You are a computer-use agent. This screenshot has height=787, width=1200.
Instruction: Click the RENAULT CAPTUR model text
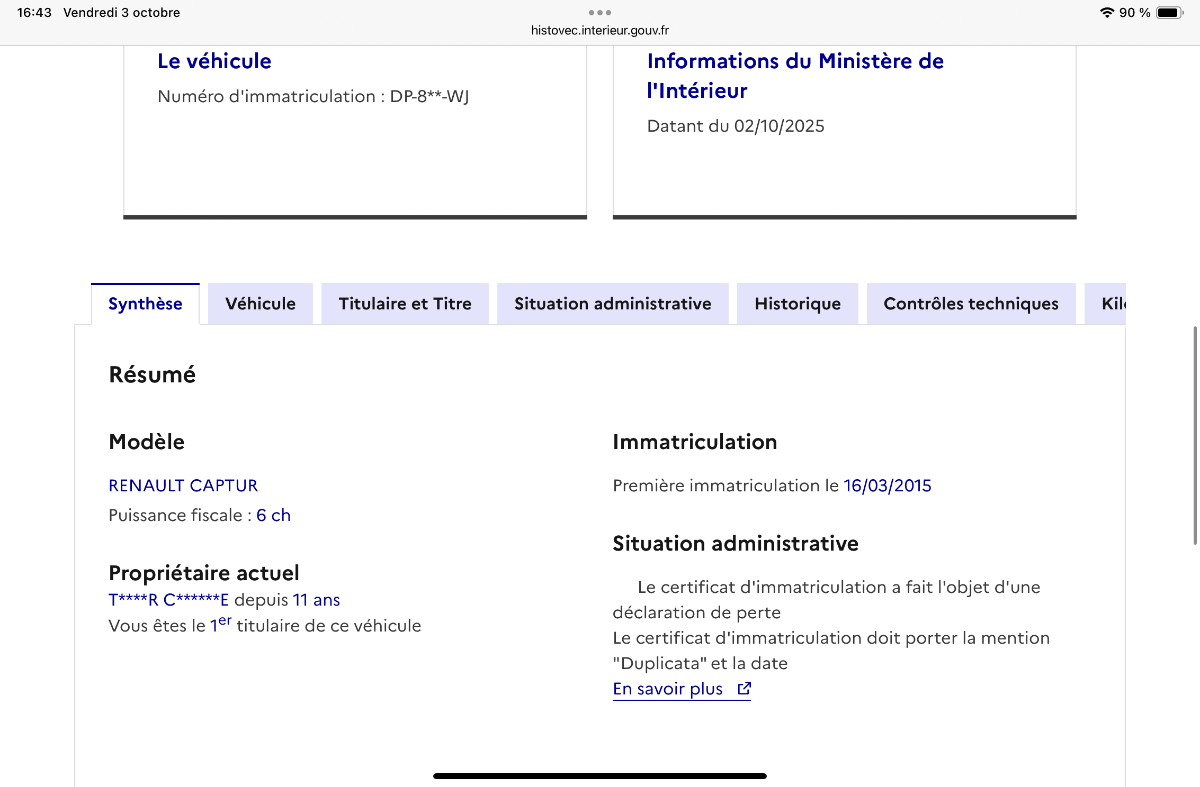click(x=183, y=485)
